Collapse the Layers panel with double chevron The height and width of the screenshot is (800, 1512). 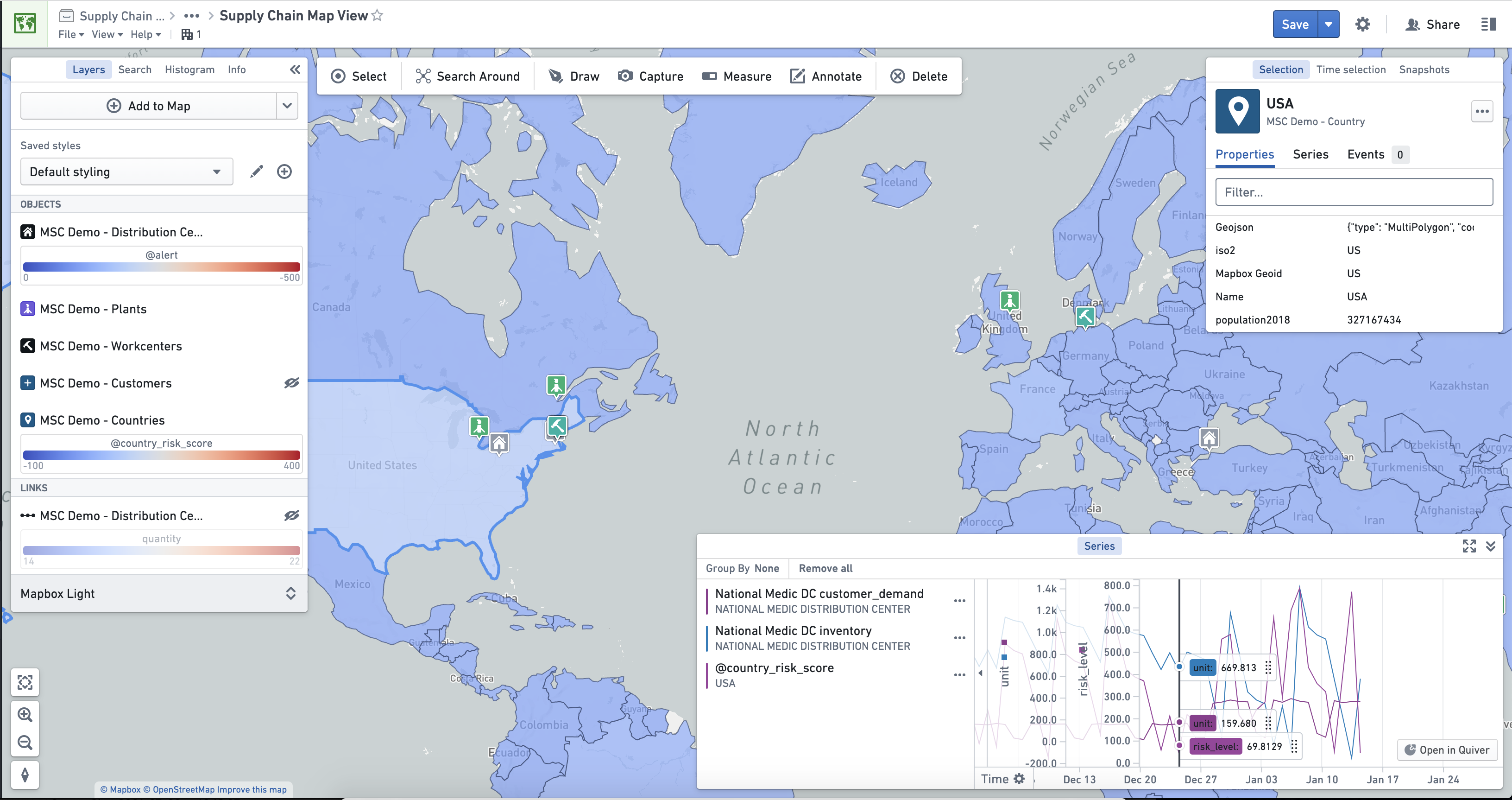tap(295, 70)
